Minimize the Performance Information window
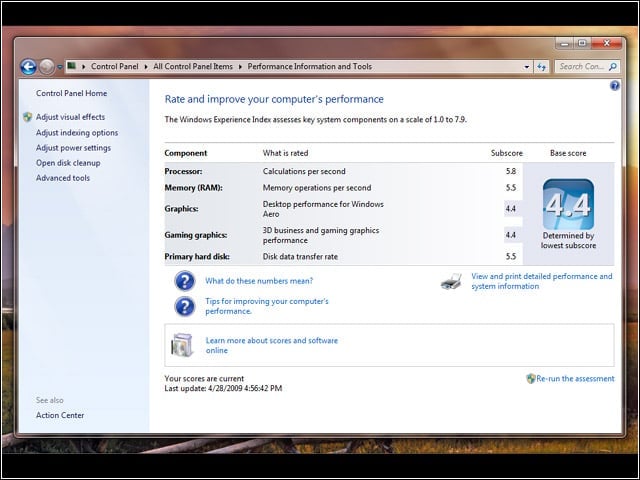 [x=564, y=43]
